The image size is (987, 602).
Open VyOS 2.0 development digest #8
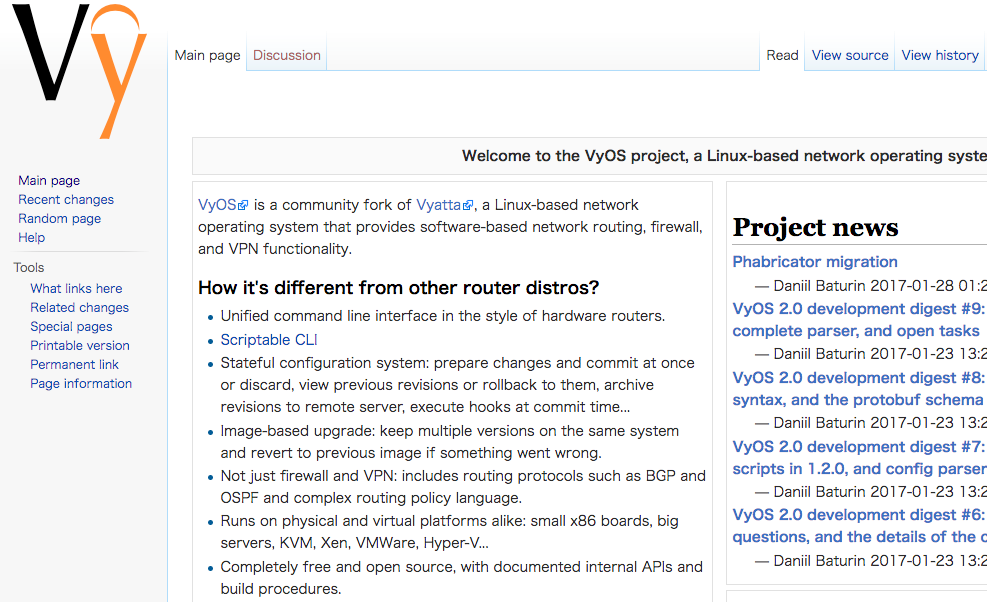[859, 389]
